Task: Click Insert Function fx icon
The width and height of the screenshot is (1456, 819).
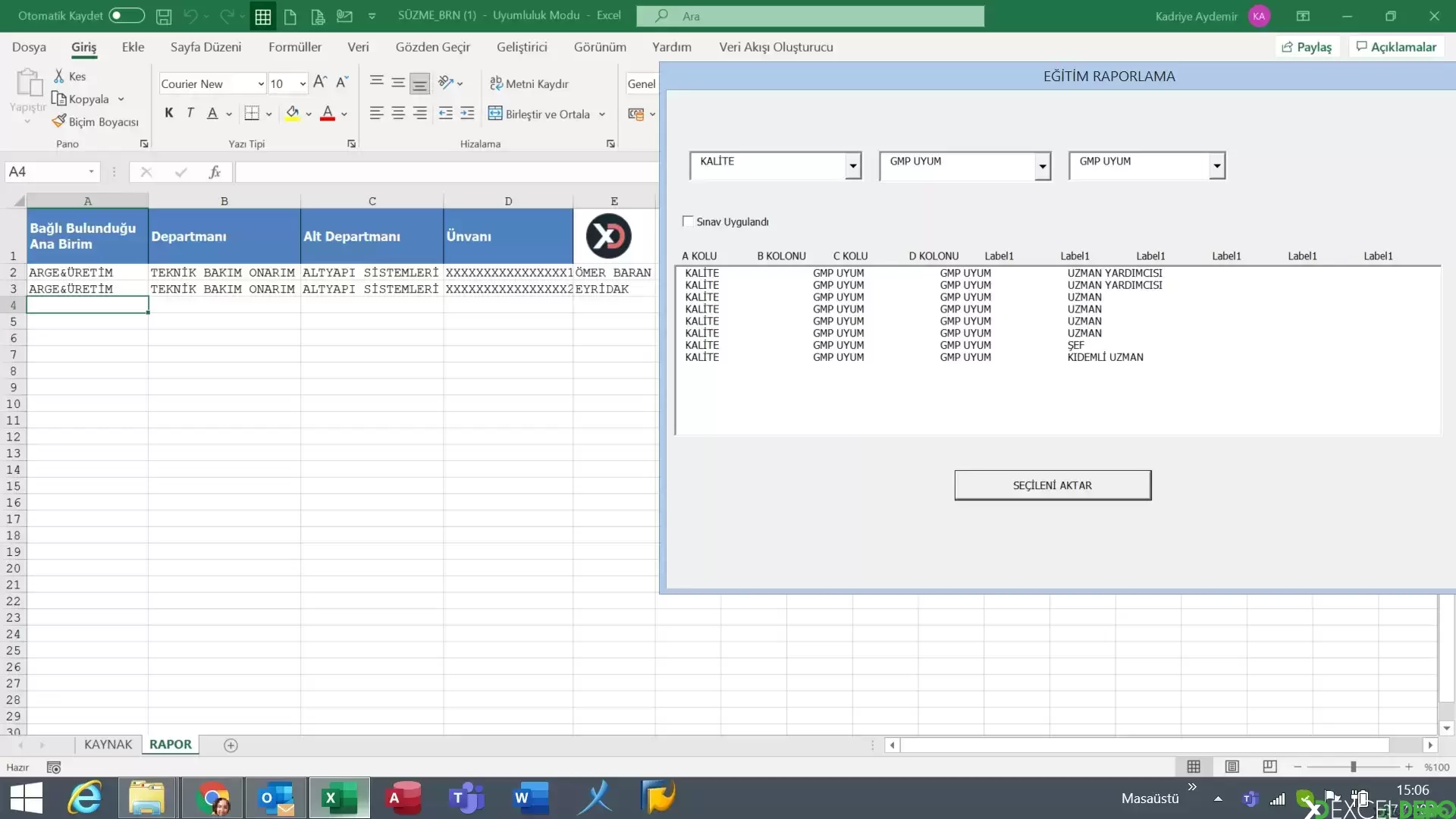Action: pos(215,172)
